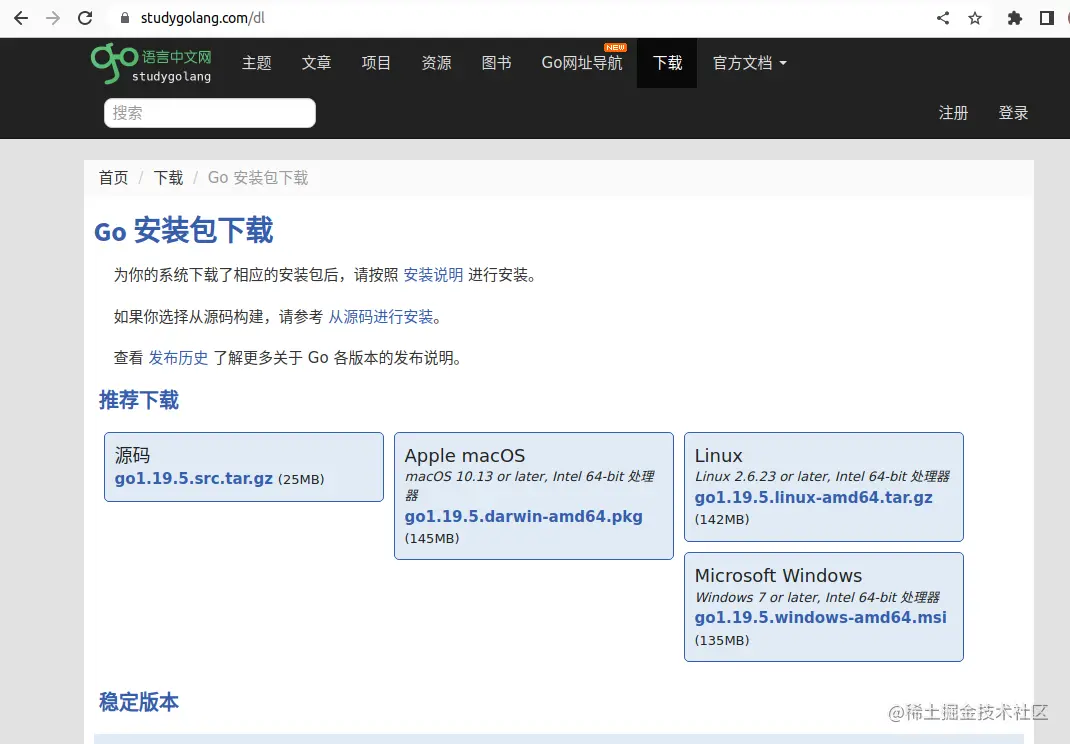Click the 搜索 search input field
Image resolution: width=1070 pixels, height=744 pixels.
pyautogui.click(x=209, y=113)
